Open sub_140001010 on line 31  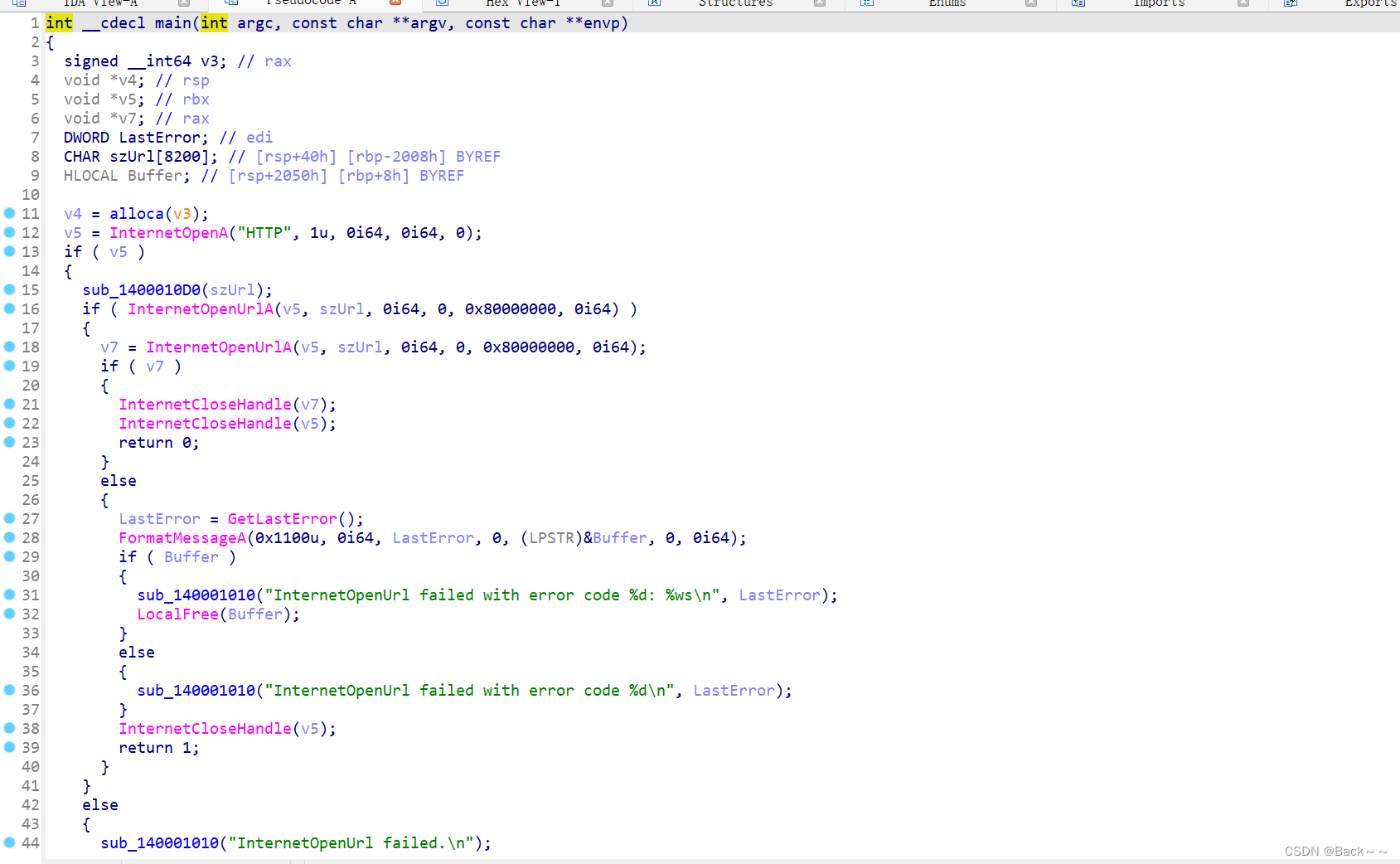(x=196, y=595)
